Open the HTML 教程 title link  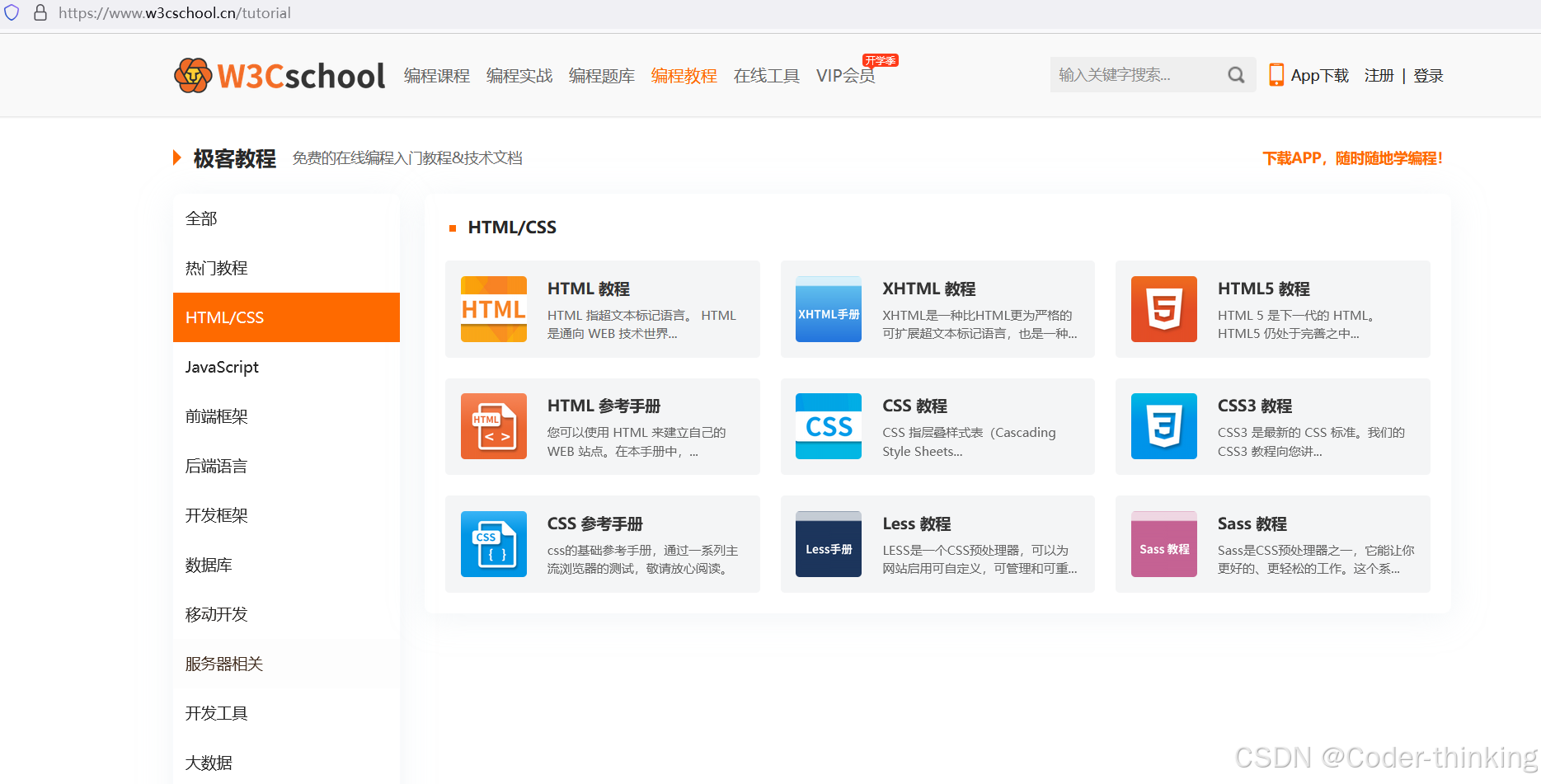tap(588, 289)
